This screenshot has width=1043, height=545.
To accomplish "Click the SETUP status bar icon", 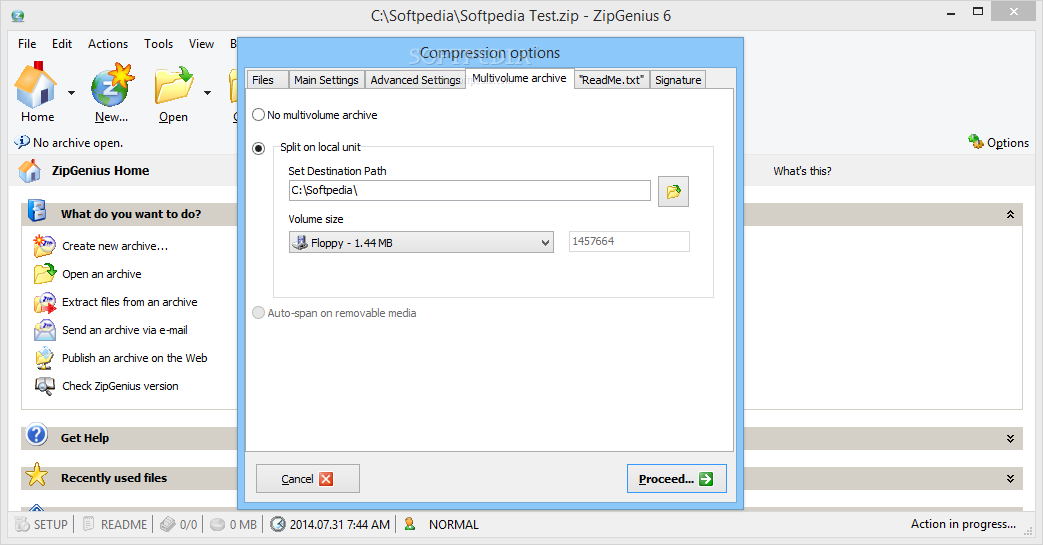I will pyautogui.click(x=22, y=524).
